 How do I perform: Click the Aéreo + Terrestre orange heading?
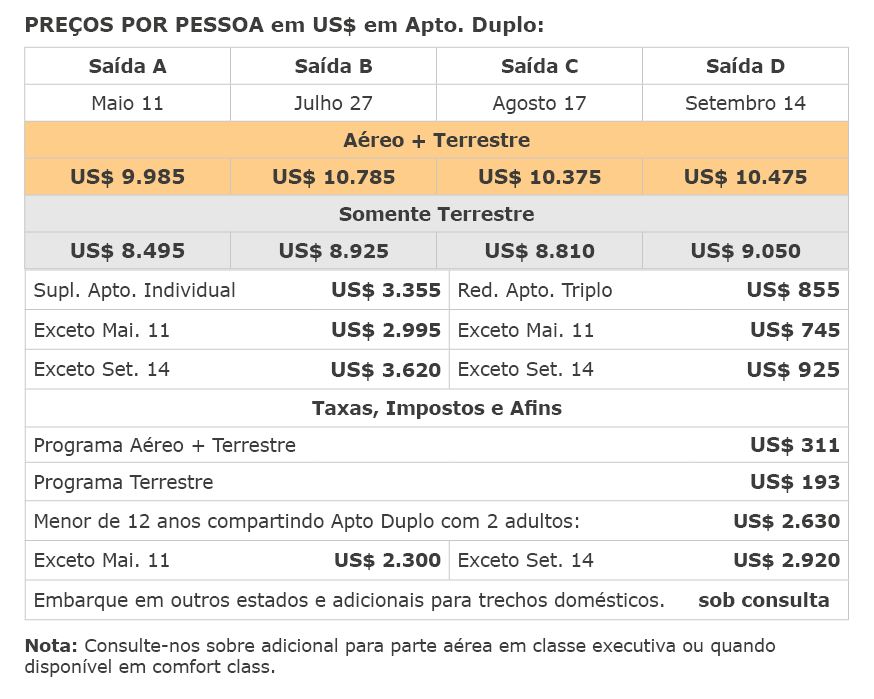[436, 140]
